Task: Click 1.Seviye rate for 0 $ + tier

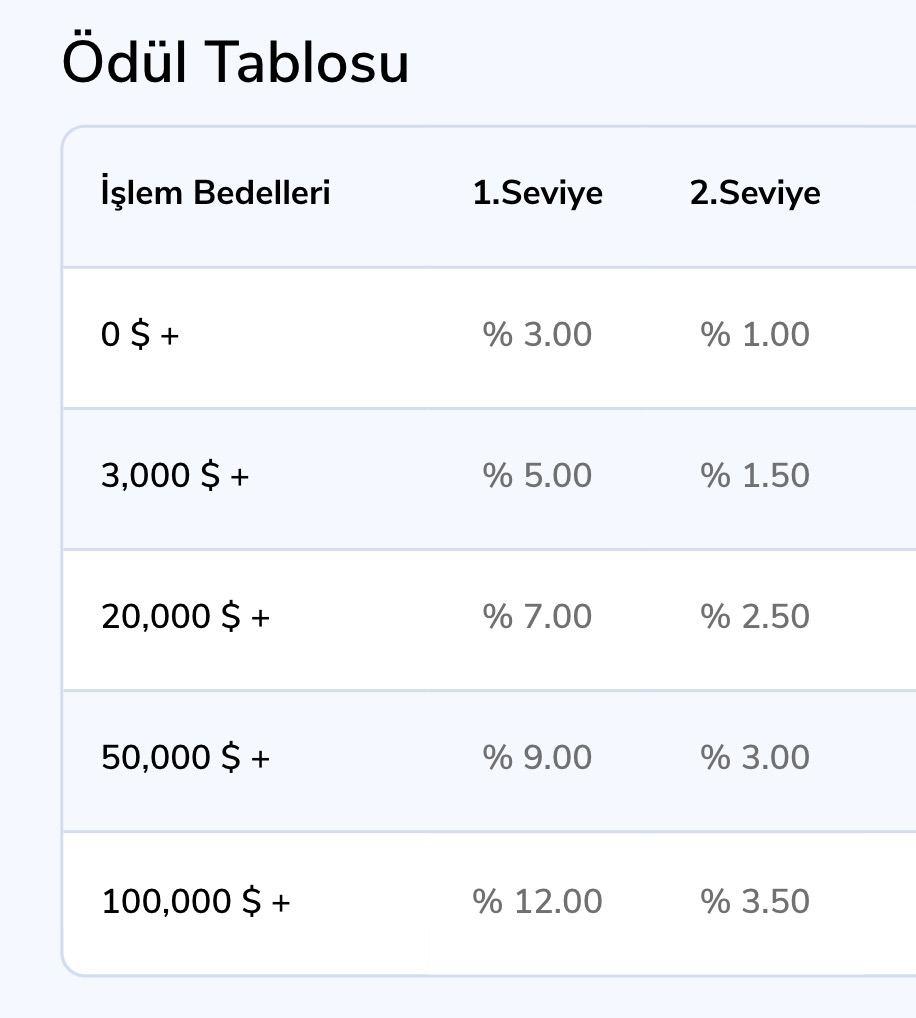Action: (537, 334)
